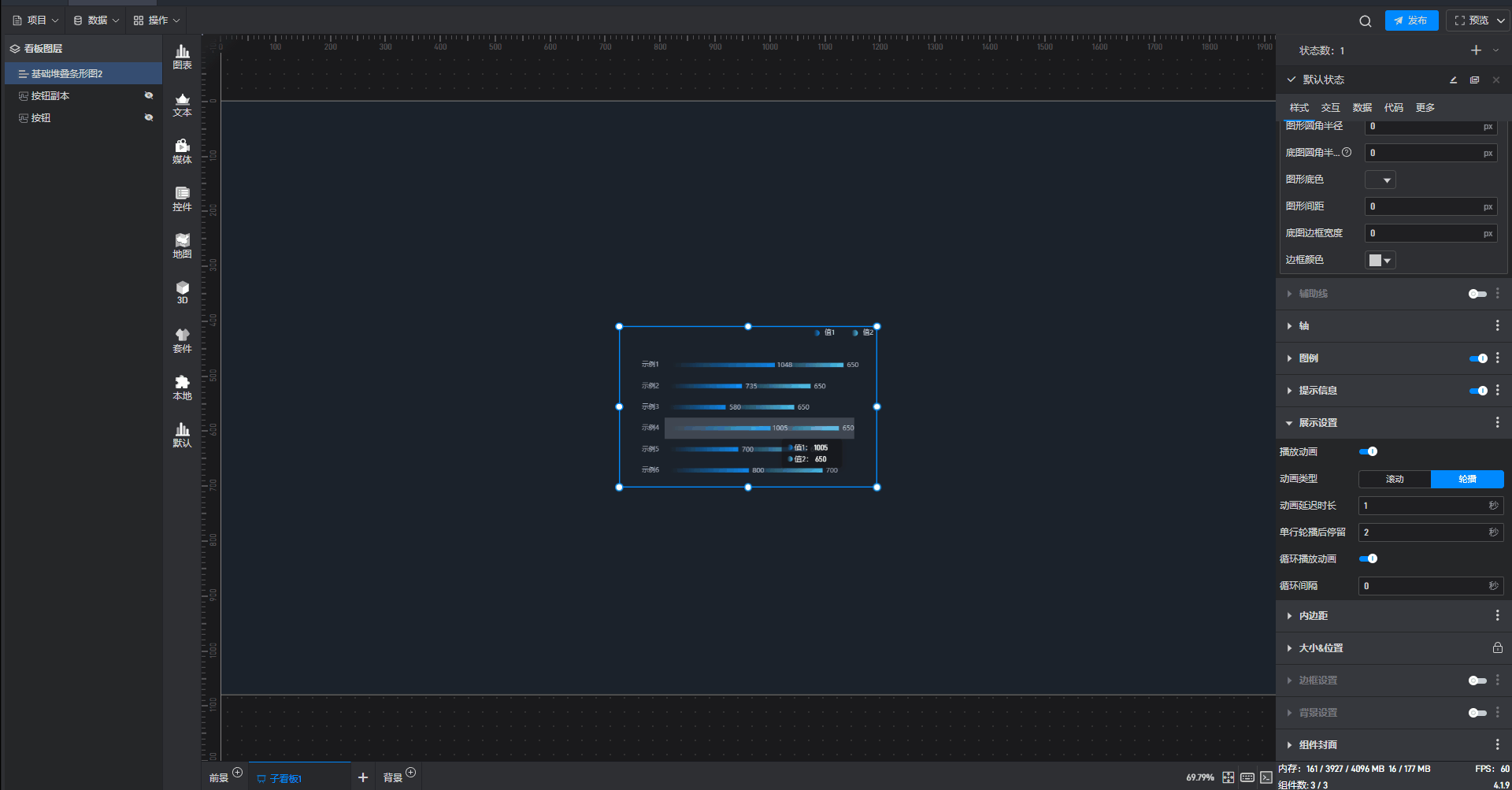
Task: Toggle the 提示信息 switch off
Action: coord(1478,391)
